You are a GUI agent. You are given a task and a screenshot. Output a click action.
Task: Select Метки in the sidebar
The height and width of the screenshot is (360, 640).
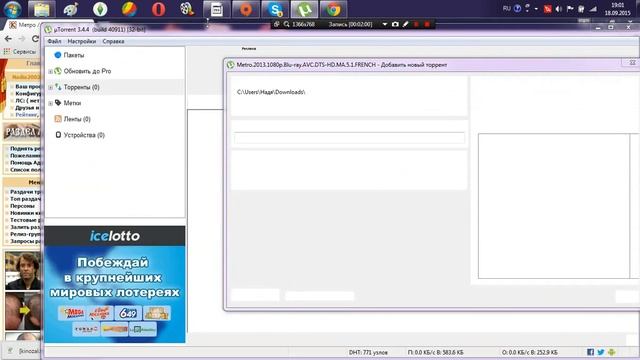(x=72, y=103)
